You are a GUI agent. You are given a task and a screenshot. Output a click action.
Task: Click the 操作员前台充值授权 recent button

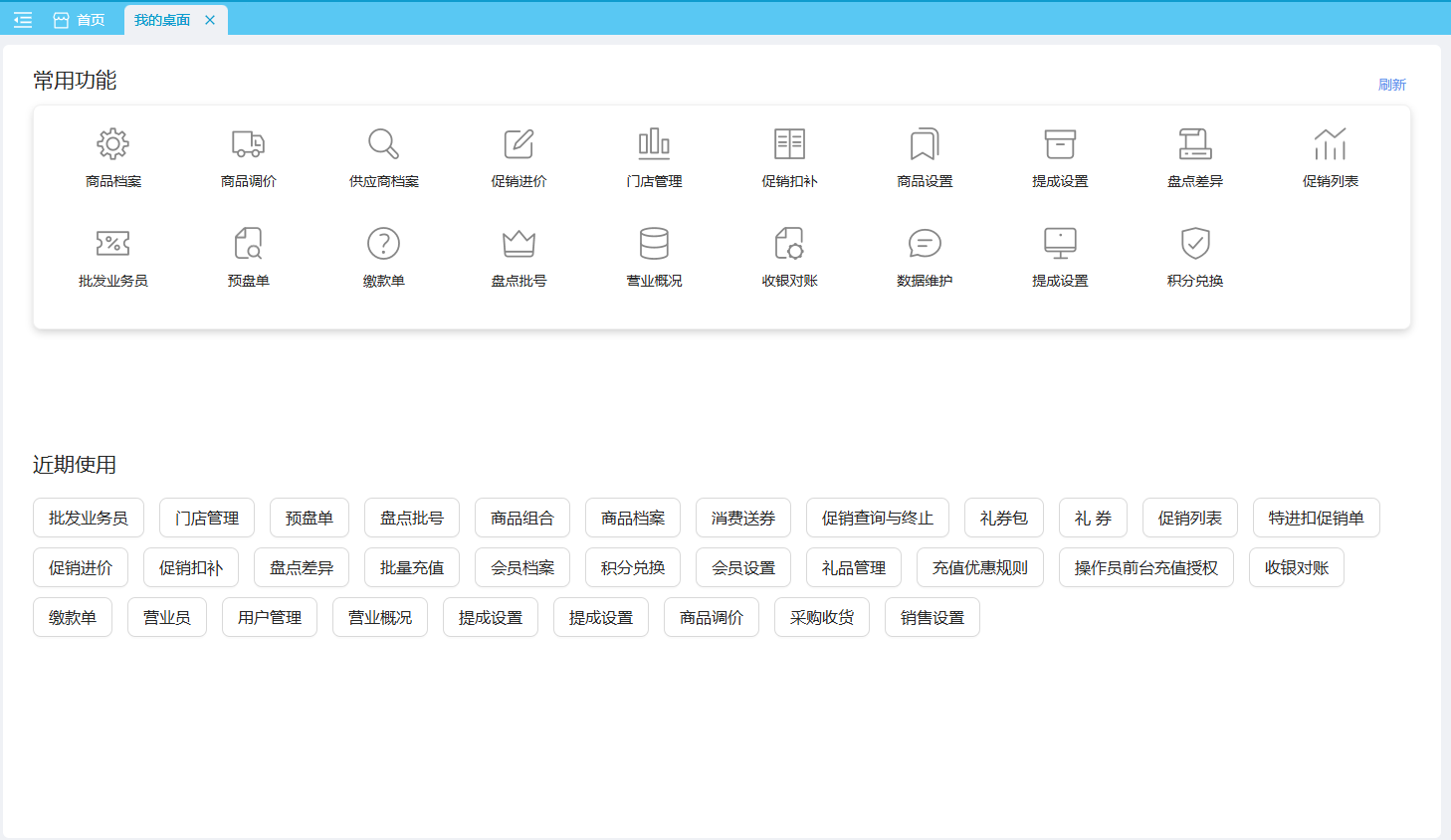click(x=1145, y=567)
